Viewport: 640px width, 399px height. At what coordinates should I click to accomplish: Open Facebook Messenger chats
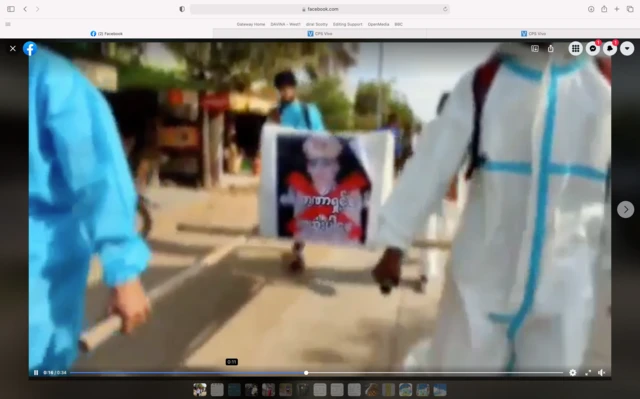[x=593, y=49]
